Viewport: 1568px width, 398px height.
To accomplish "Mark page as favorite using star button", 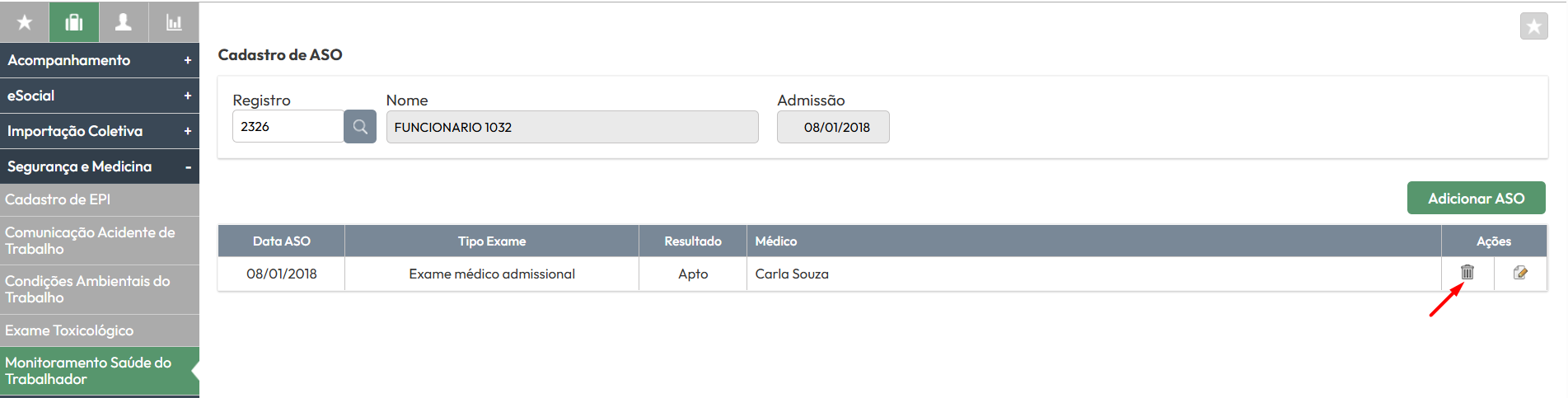I will (1533, 26).
